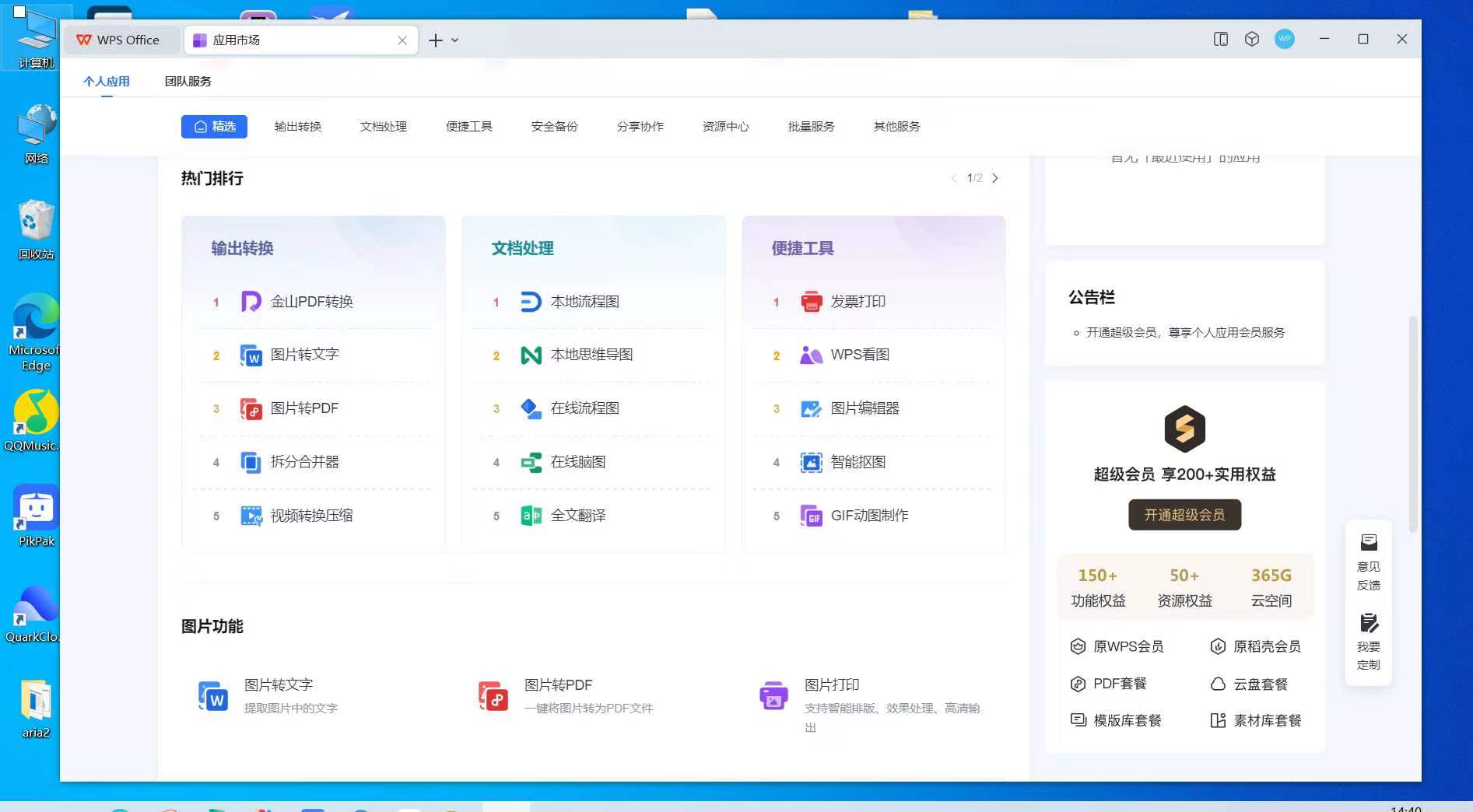
Task: Click the 开通超级会员 button
Action: click(x=1184, y=514)
